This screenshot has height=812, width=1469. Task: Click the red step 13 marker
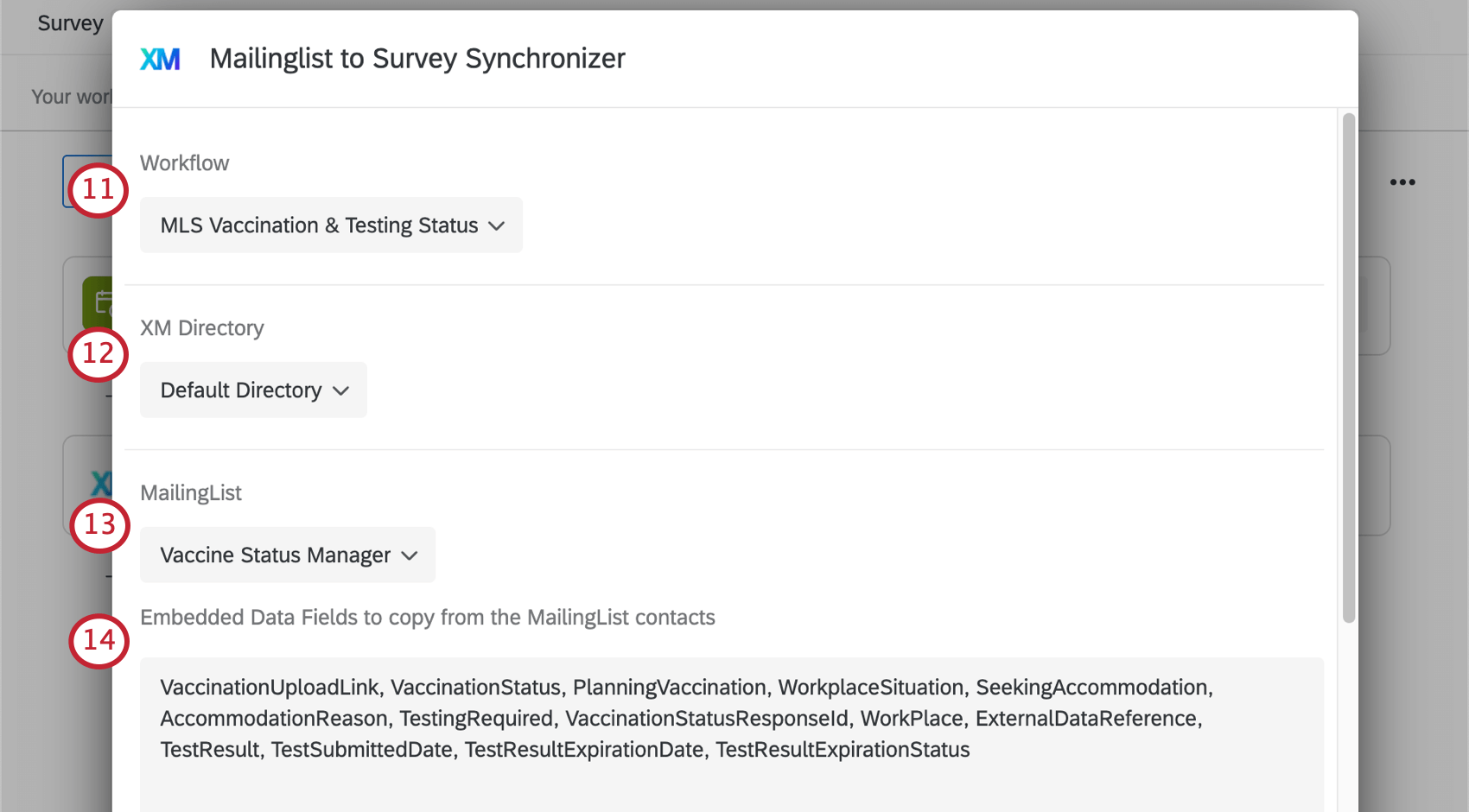[x=99, y=525]
